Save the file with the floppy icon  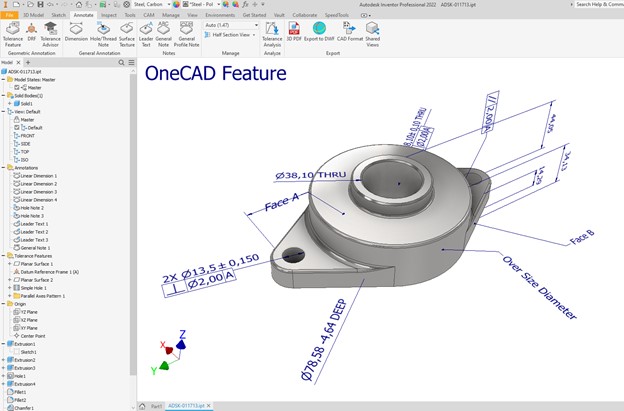click(40, 4)
